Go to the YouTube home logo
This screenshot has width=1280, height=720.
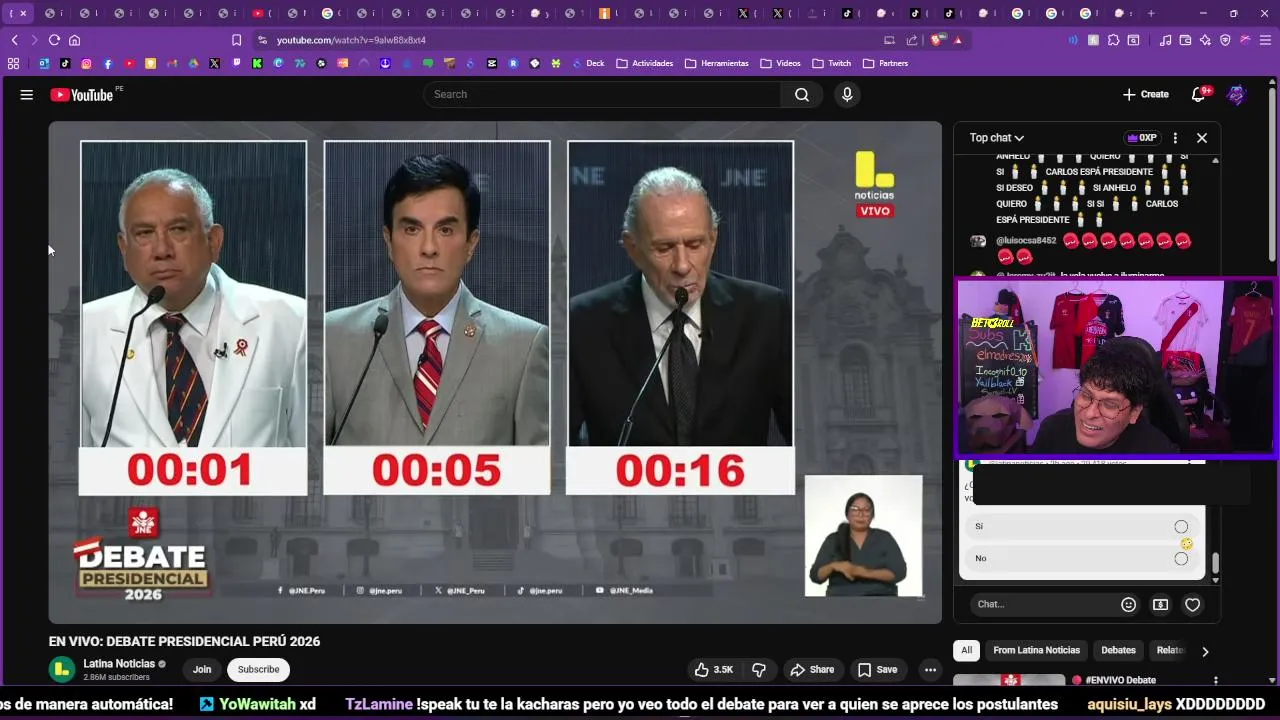pos(82,95)
